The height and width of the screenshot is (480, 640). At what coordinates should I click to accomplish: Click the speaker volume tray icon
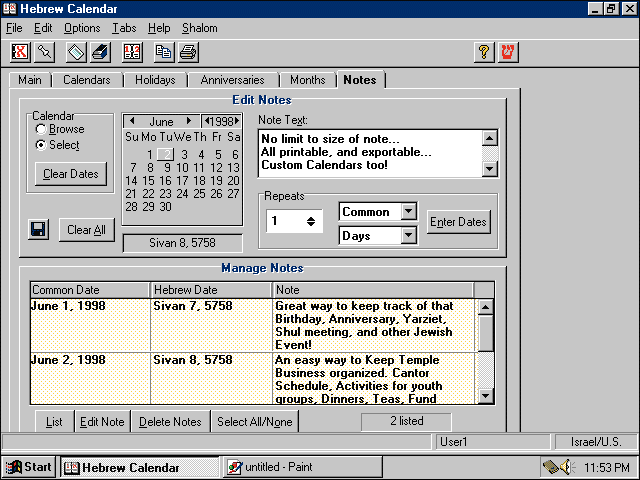(567, 467)
